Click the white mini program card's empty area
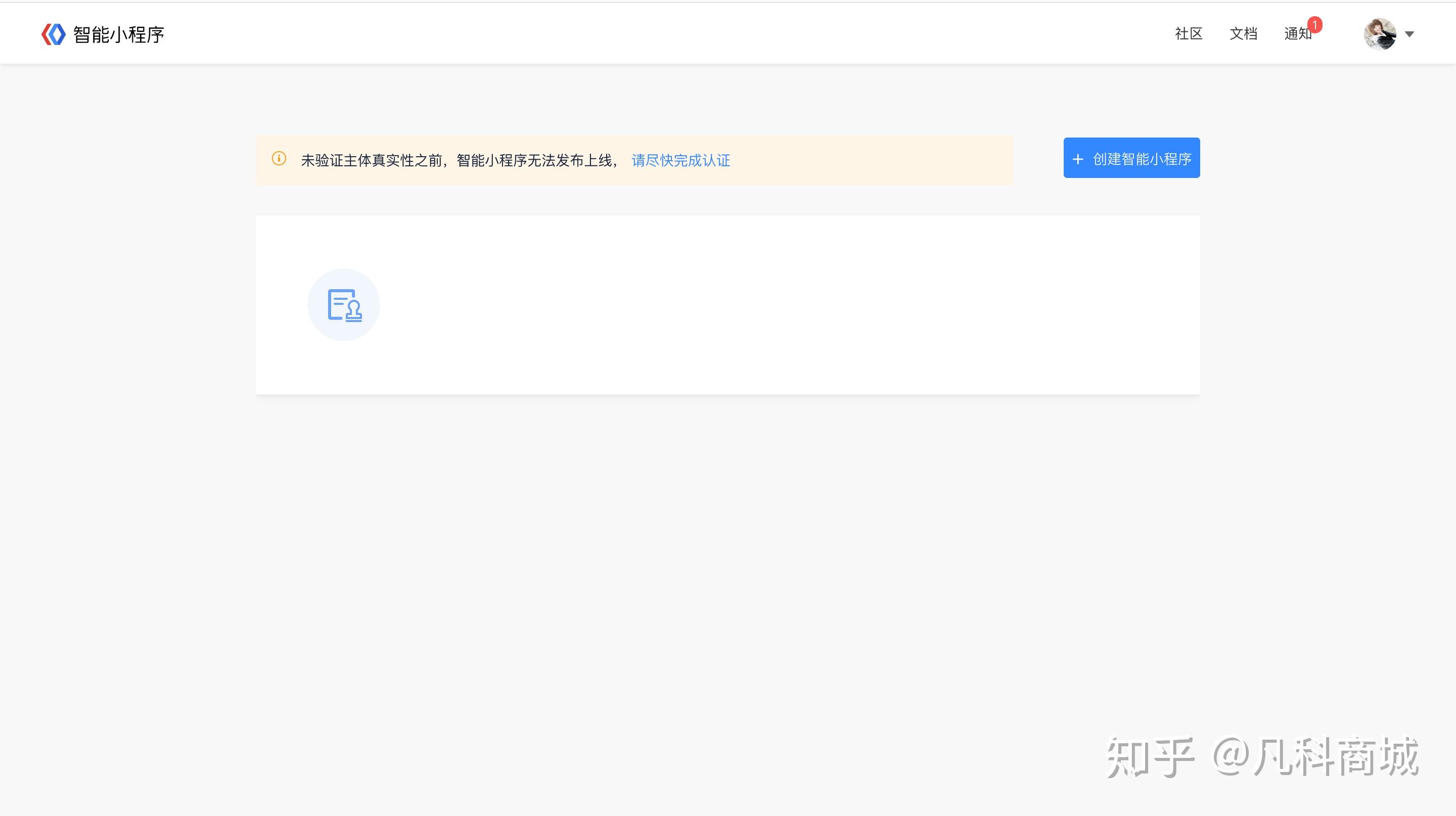1456x816 pixels. [791, 305]
